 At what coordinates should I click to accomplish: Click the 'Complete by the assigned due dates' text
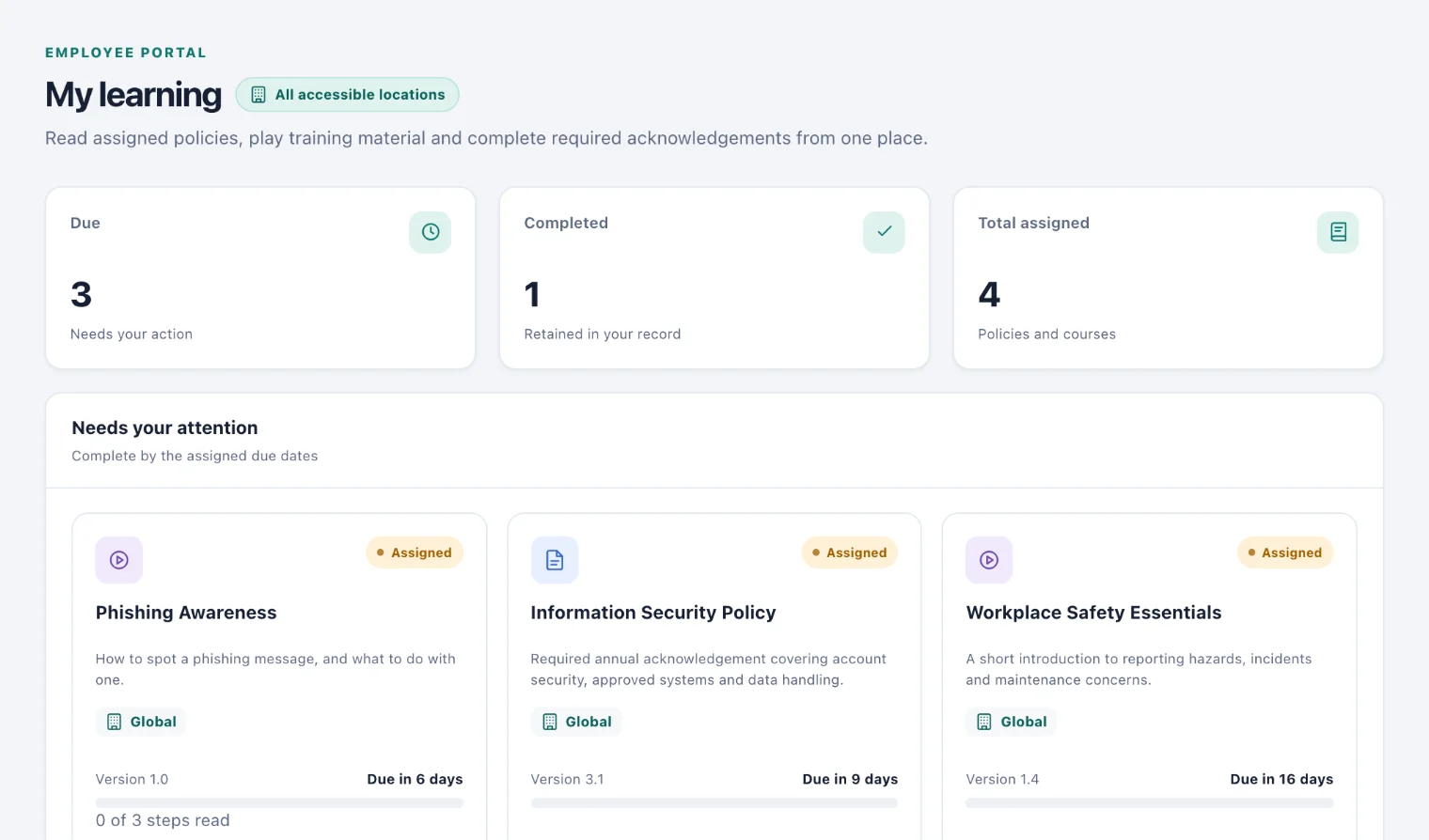[x=195, y=456]
